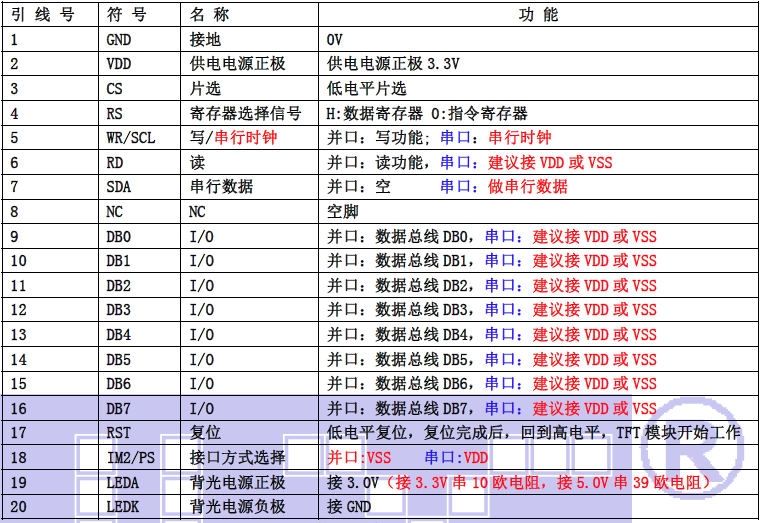
Task: Click the 背光电源负极 name cell
Action: click(x=237, y=507)
